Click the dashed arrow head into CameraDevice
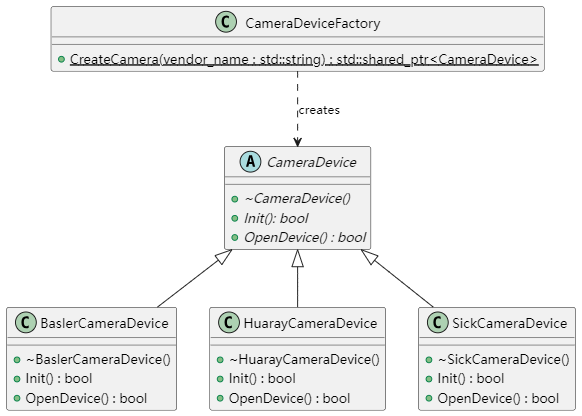This screenshot has height=416, width=582. click(x=297, y=142)
